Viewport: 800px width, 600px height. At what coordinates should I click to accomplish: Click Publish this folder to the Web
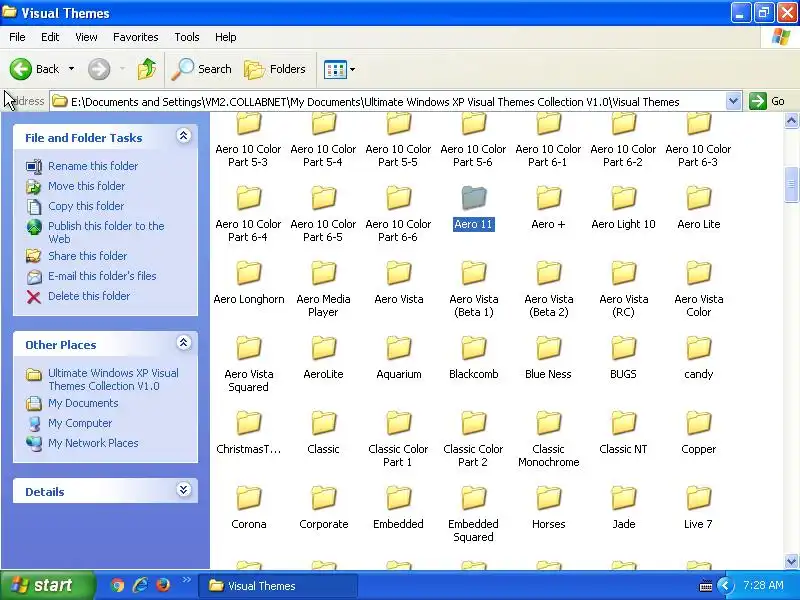click(106, 232)
